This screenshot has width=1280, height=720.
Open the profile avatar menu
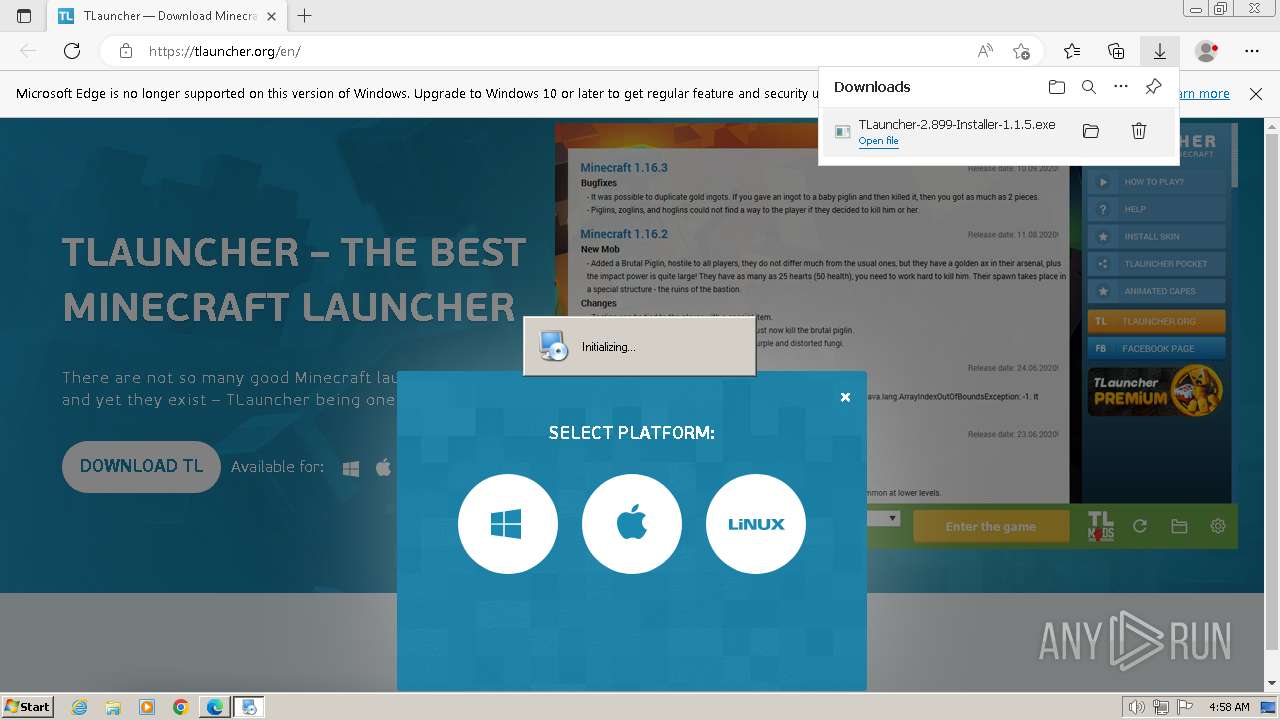[1207, 51]
